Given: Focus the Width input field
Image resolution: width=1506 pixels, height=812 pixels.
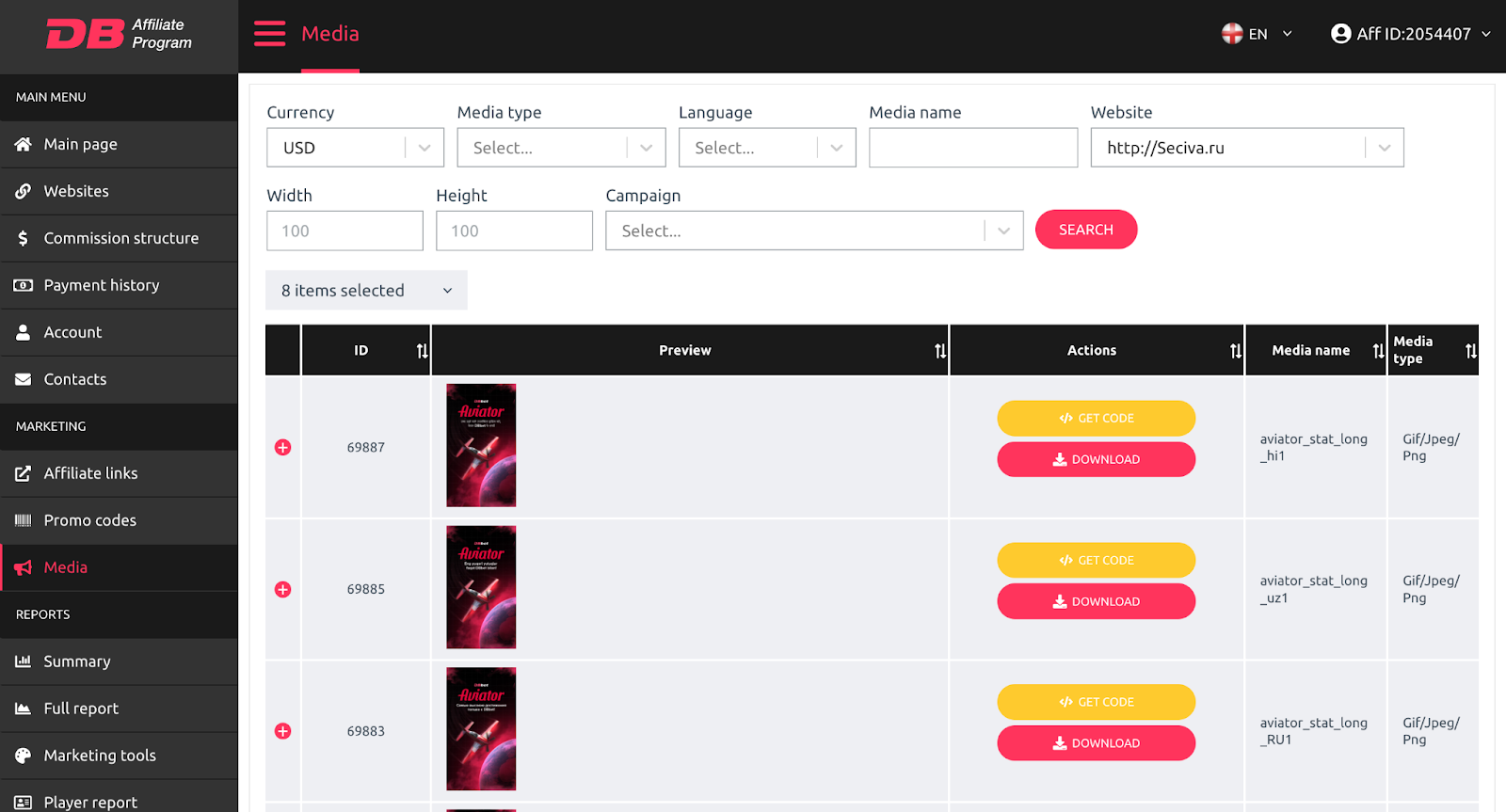Looking at the screenshot, I should tap(344, 231).
